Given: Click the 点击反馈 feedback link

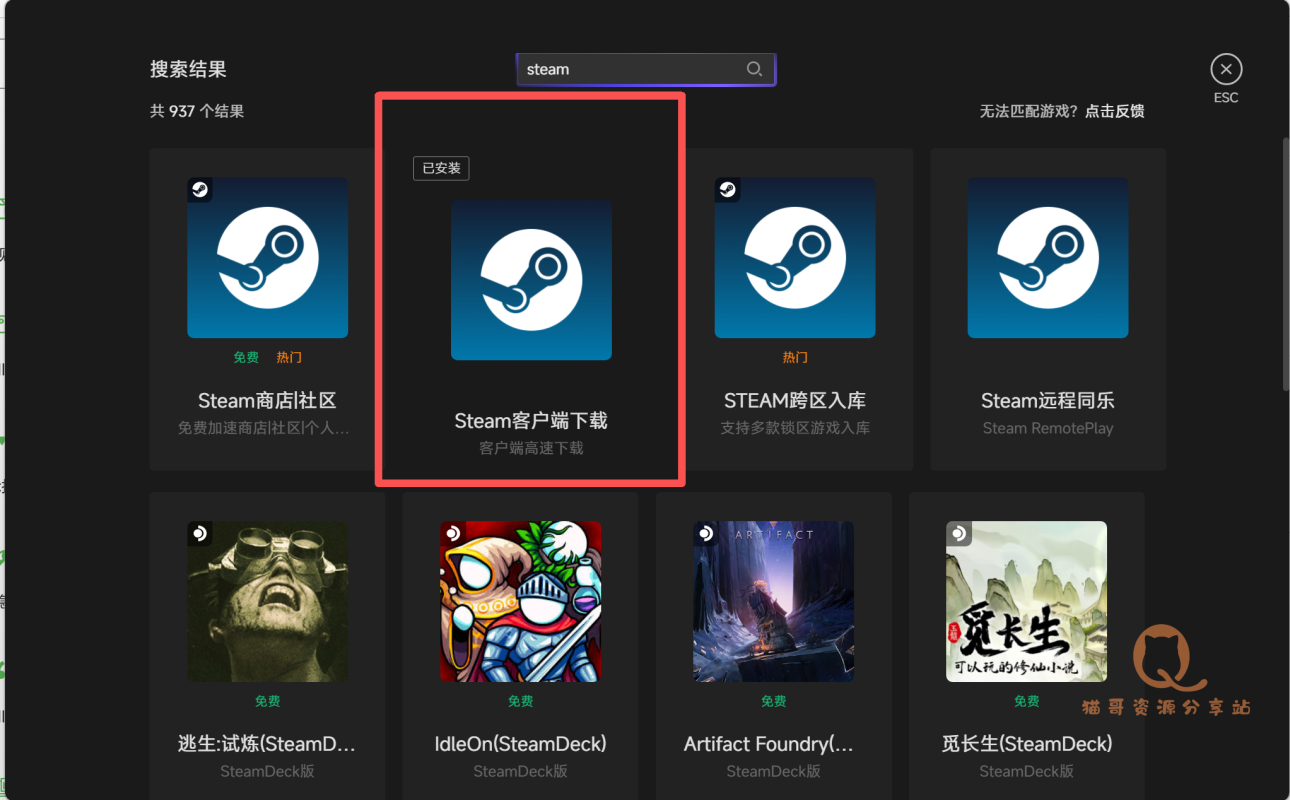Looking at the screenshot, I should point(1115,111).
